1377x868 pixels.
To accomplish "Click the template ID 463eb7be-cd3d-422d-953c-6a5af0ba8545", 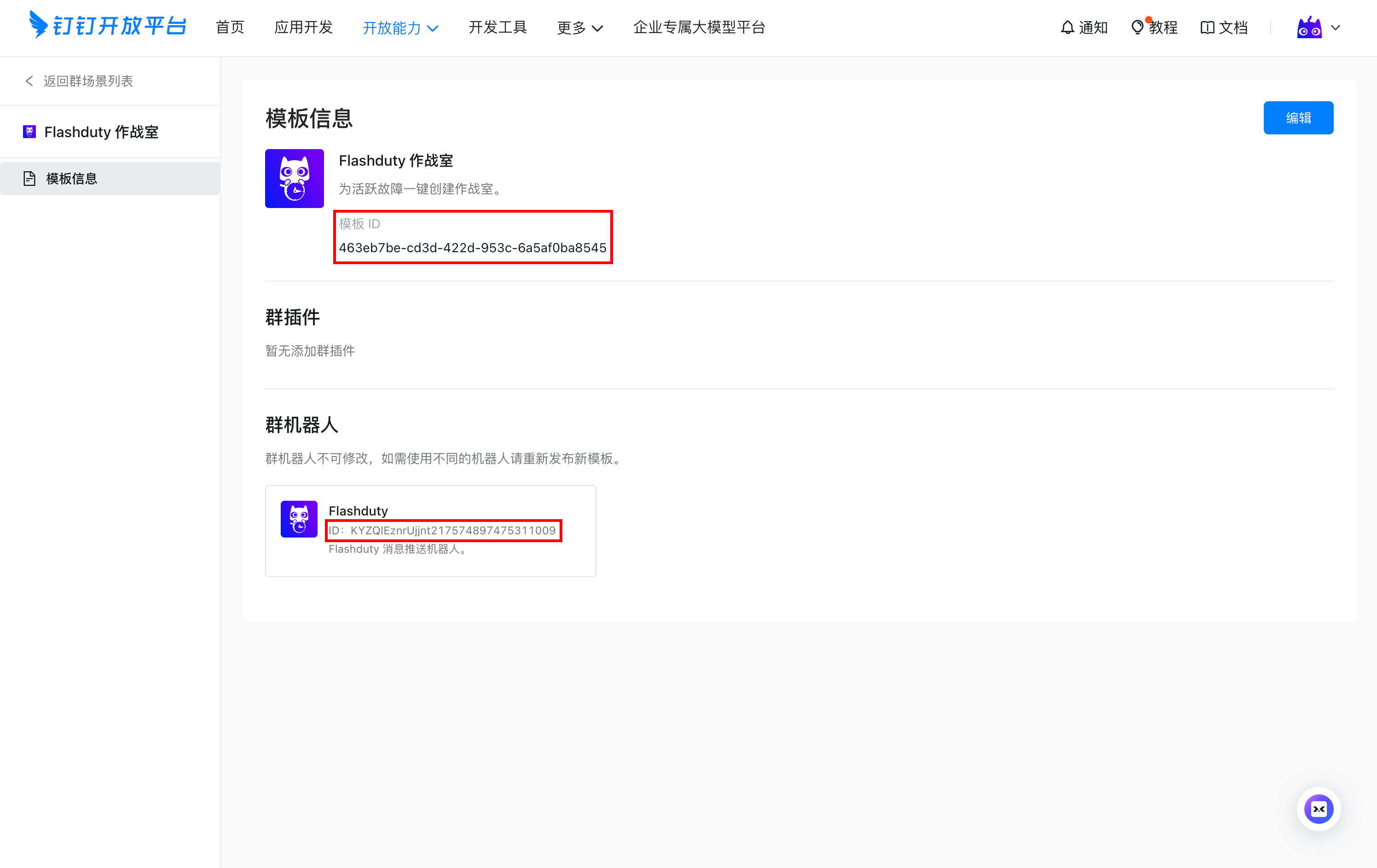I will [472, 248].
